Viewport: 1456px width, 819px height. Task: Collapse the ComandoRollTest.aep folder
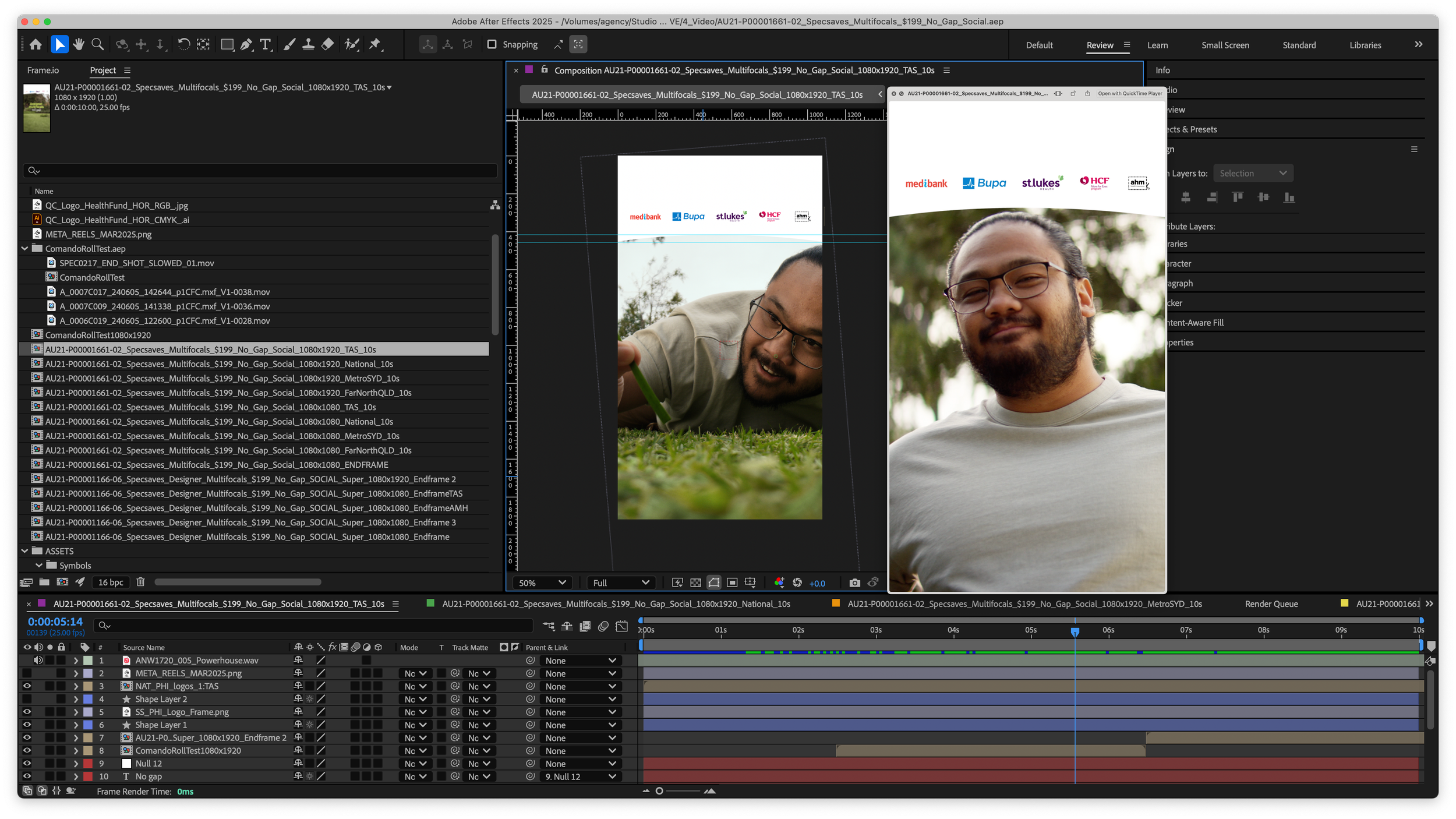coord(25,249)
